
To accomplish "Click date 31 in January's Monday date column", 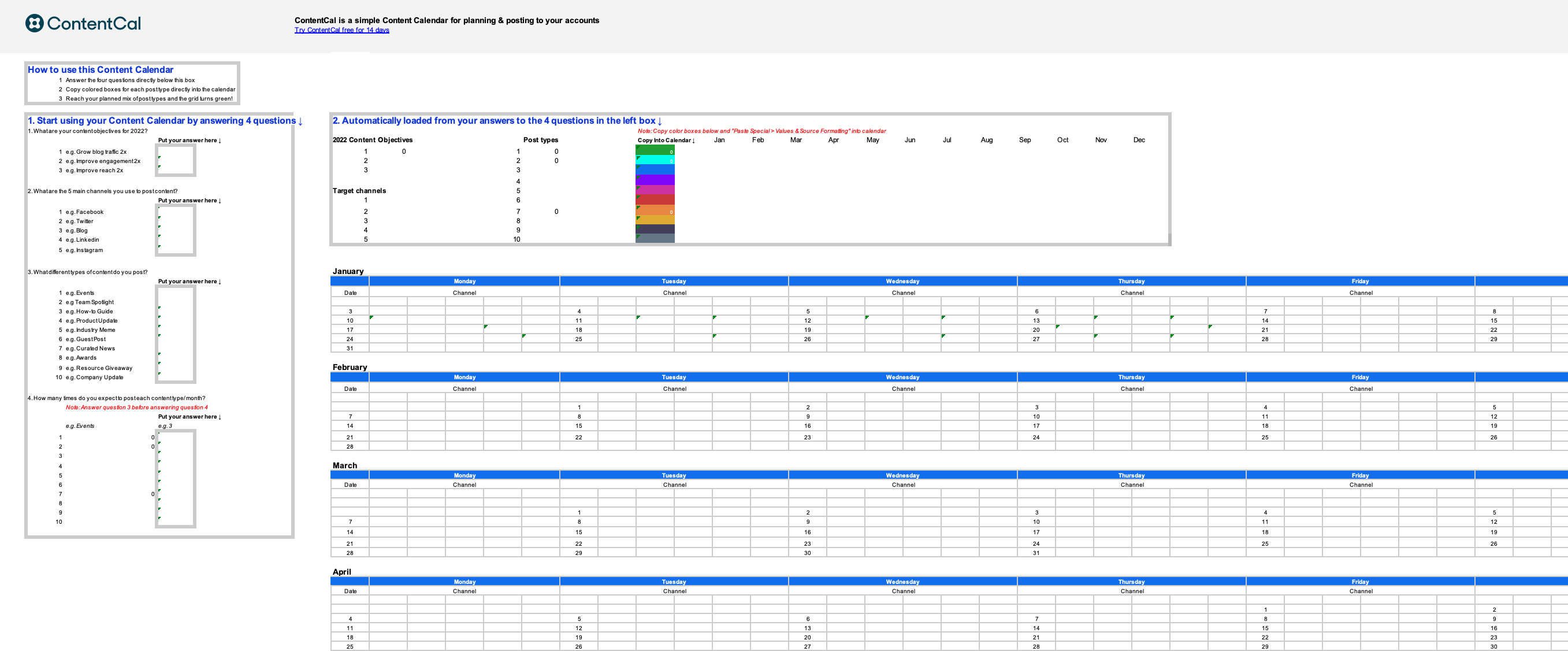I will coord(350,348).
